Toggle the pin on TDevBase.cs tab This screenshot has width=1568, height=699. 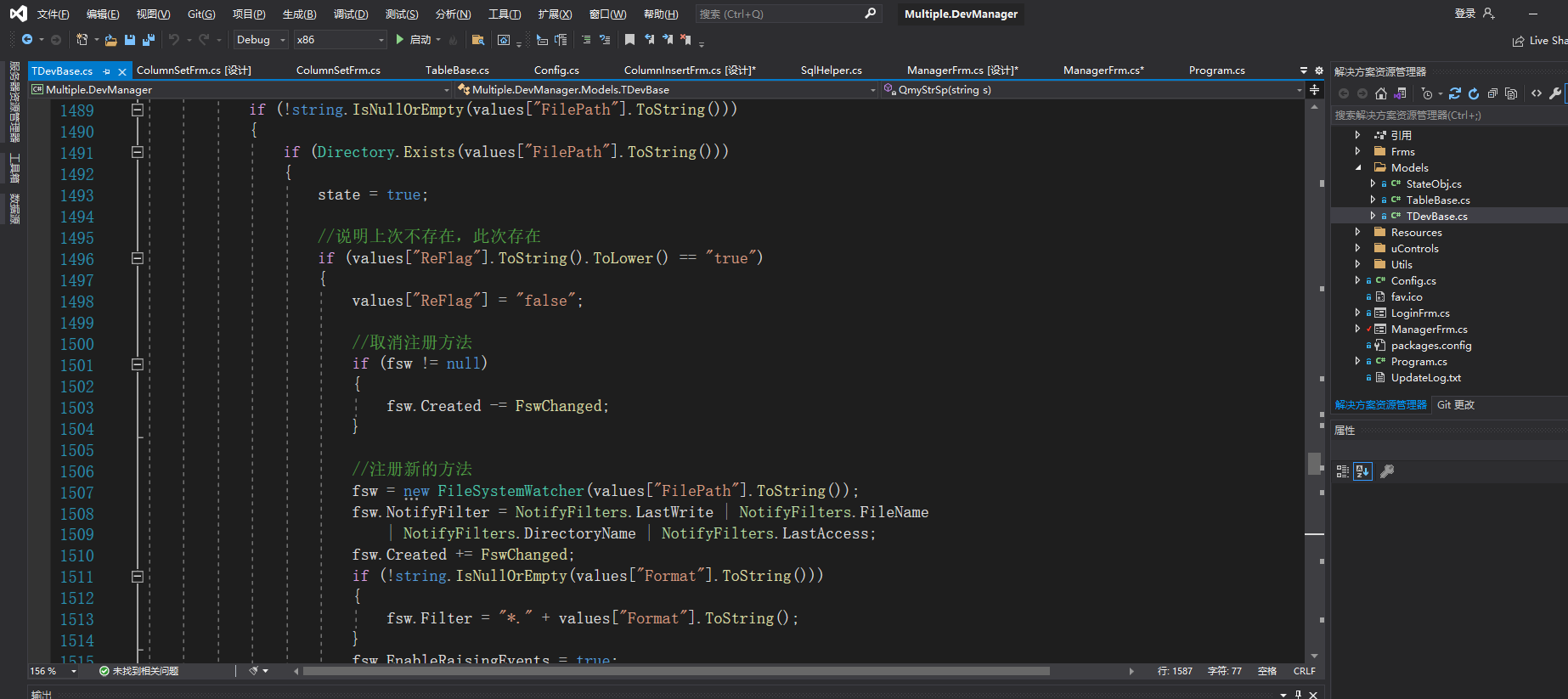coord(106,71)
